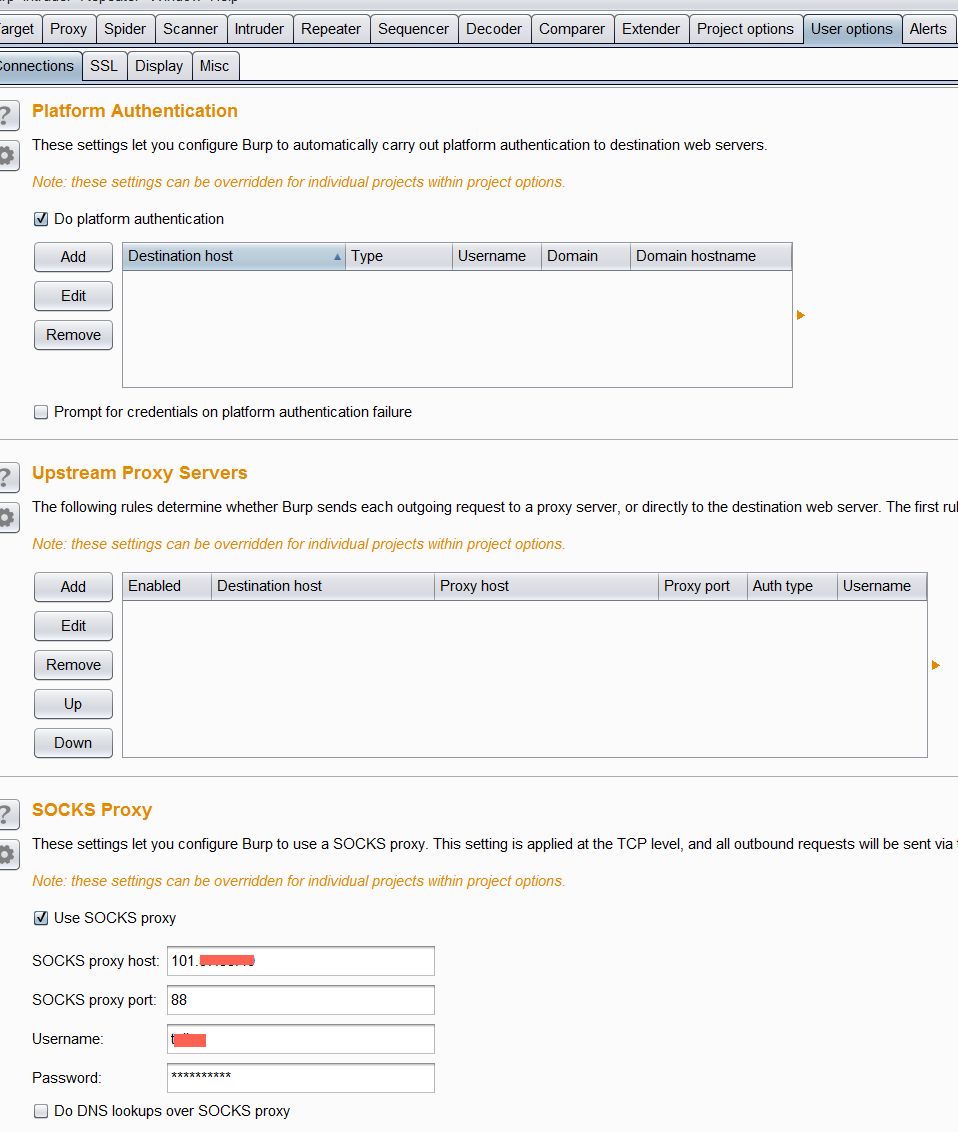
Task: Click the orange arrow beside upstream proxy table
Action: pyautogui.click(x=936, y=665)
